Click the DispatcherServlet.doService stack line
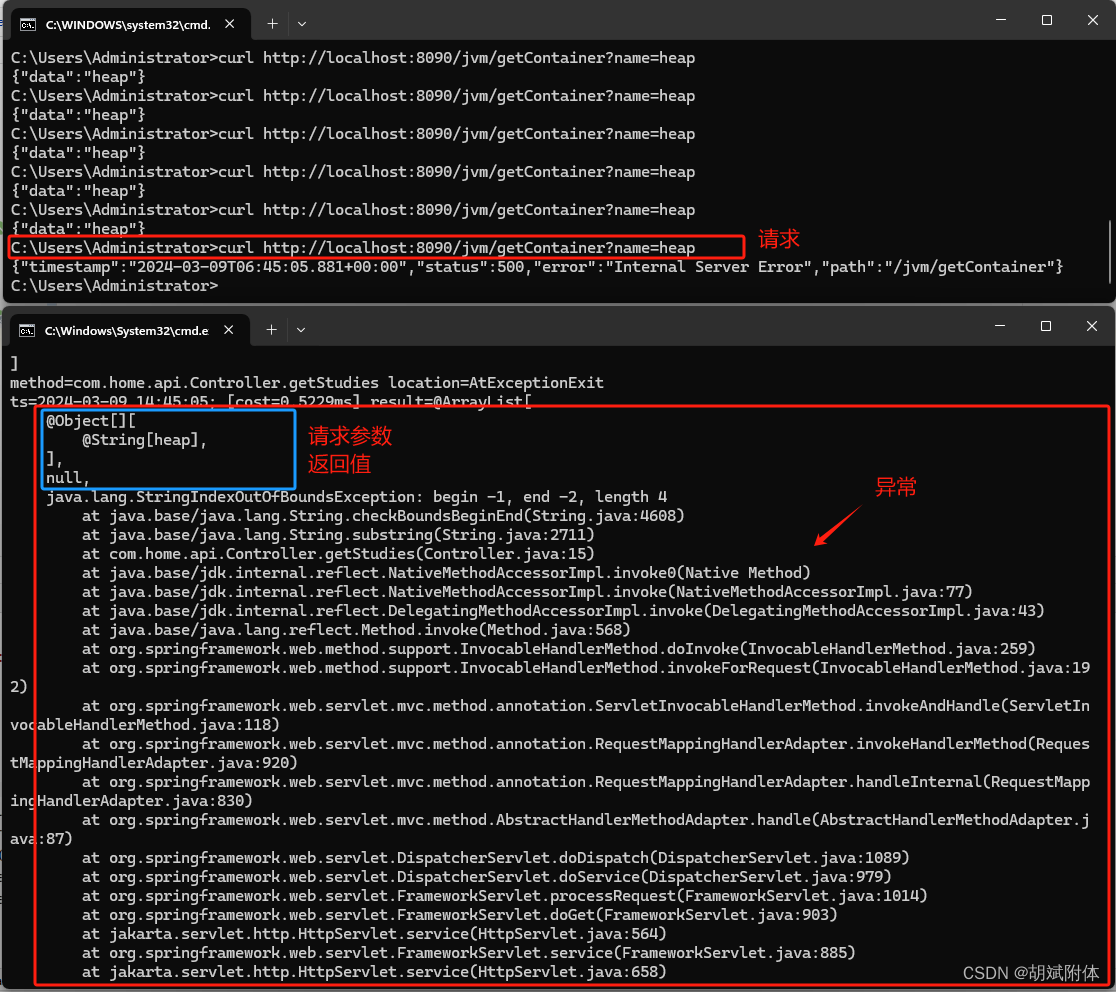The image size is (1116, 992). (486, 877)
